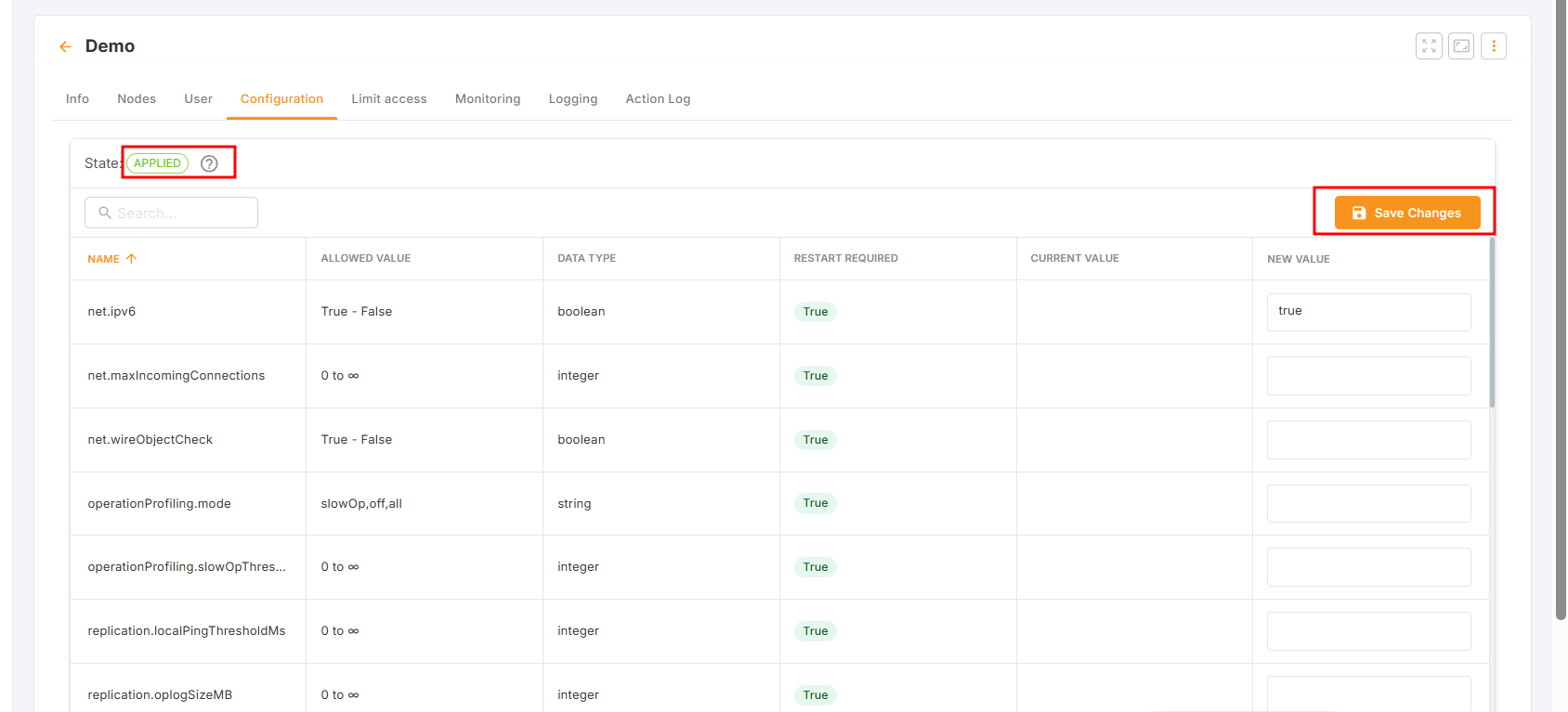Click new value field for operationProfiling.slowOpThres...
Screen dimensions: 1568x712
coord(1368,567)
